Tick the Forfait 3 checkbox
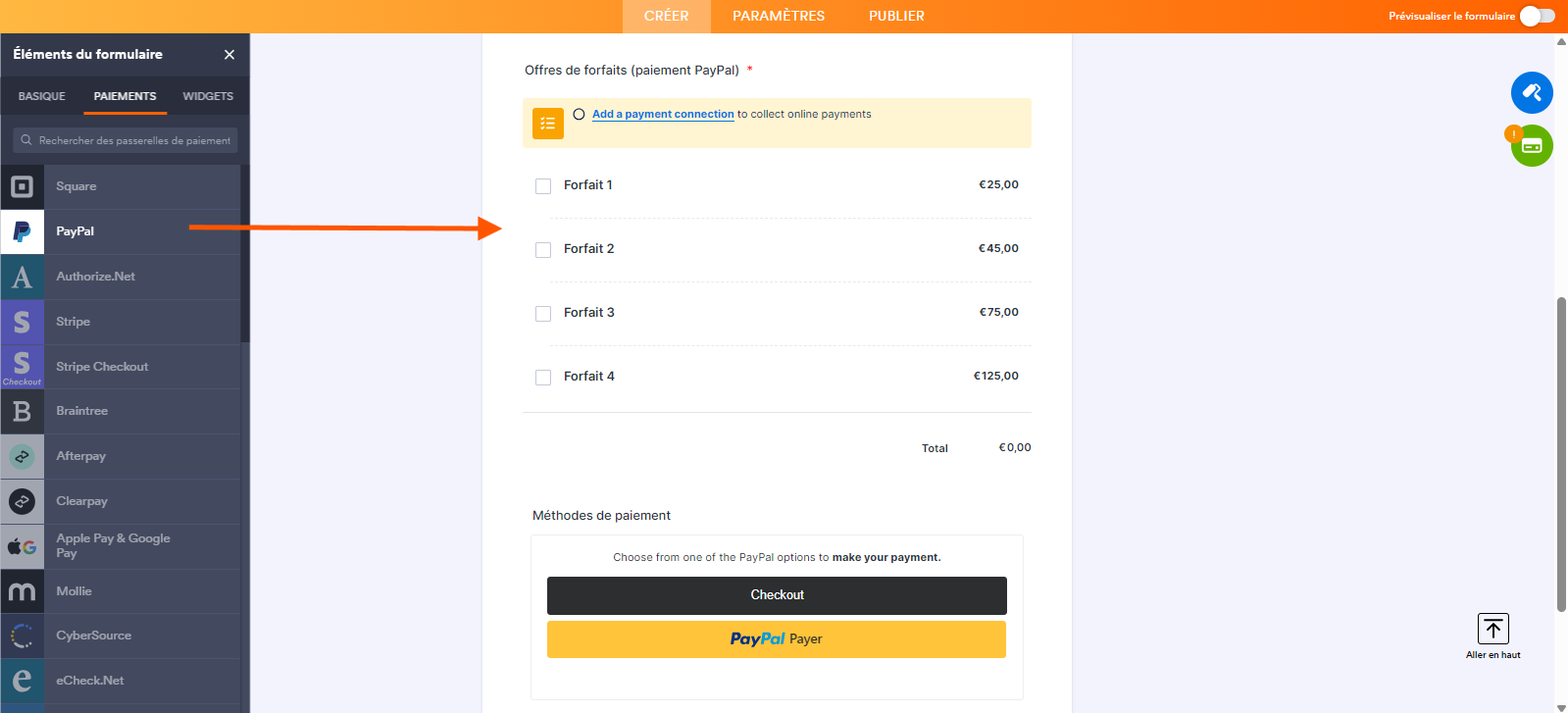The height and width of the screenshot is (713, 1568). click(543, 314)
